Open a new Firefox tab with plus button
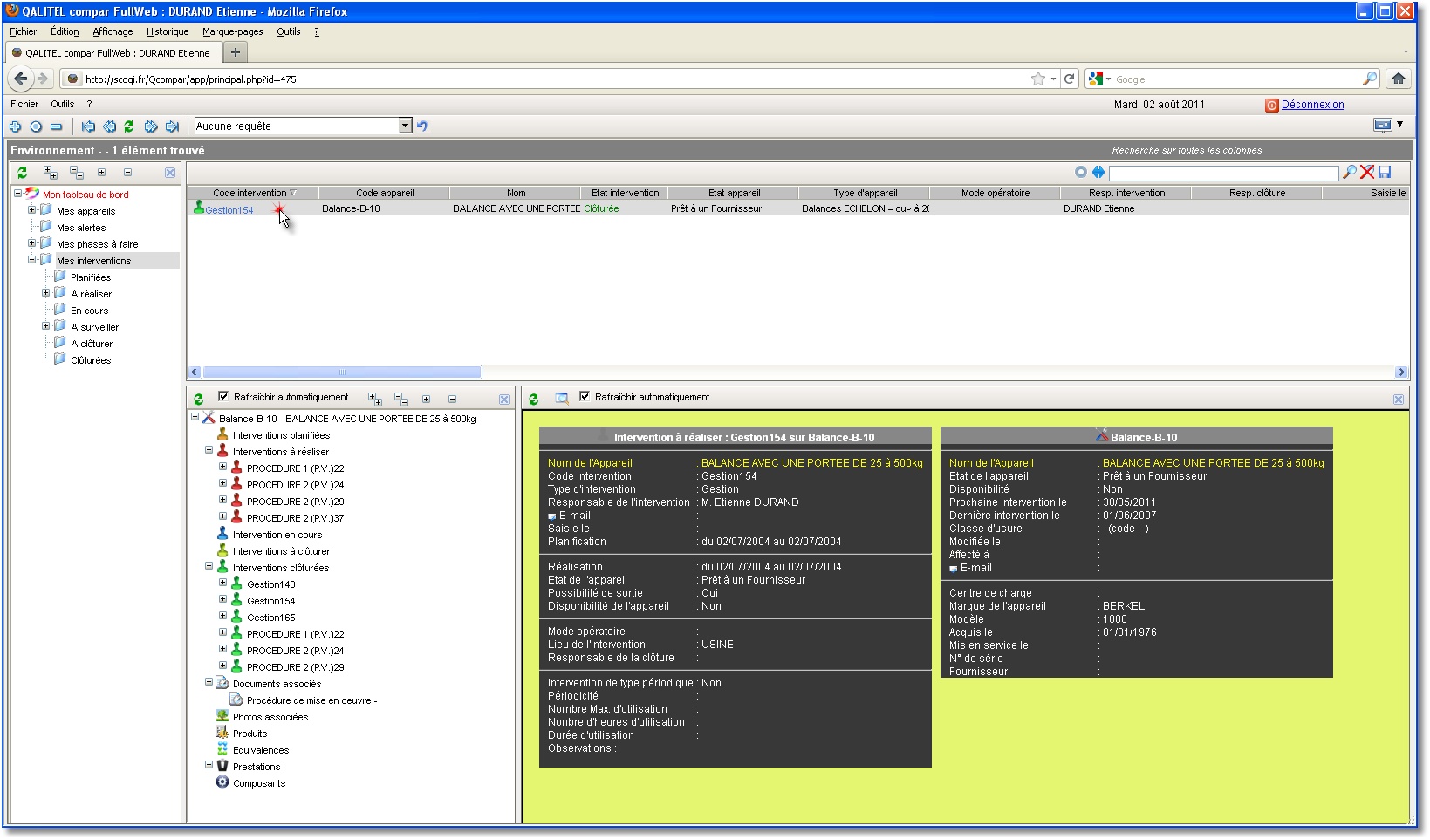This screenshot has height=840, width=1430. 235,52
